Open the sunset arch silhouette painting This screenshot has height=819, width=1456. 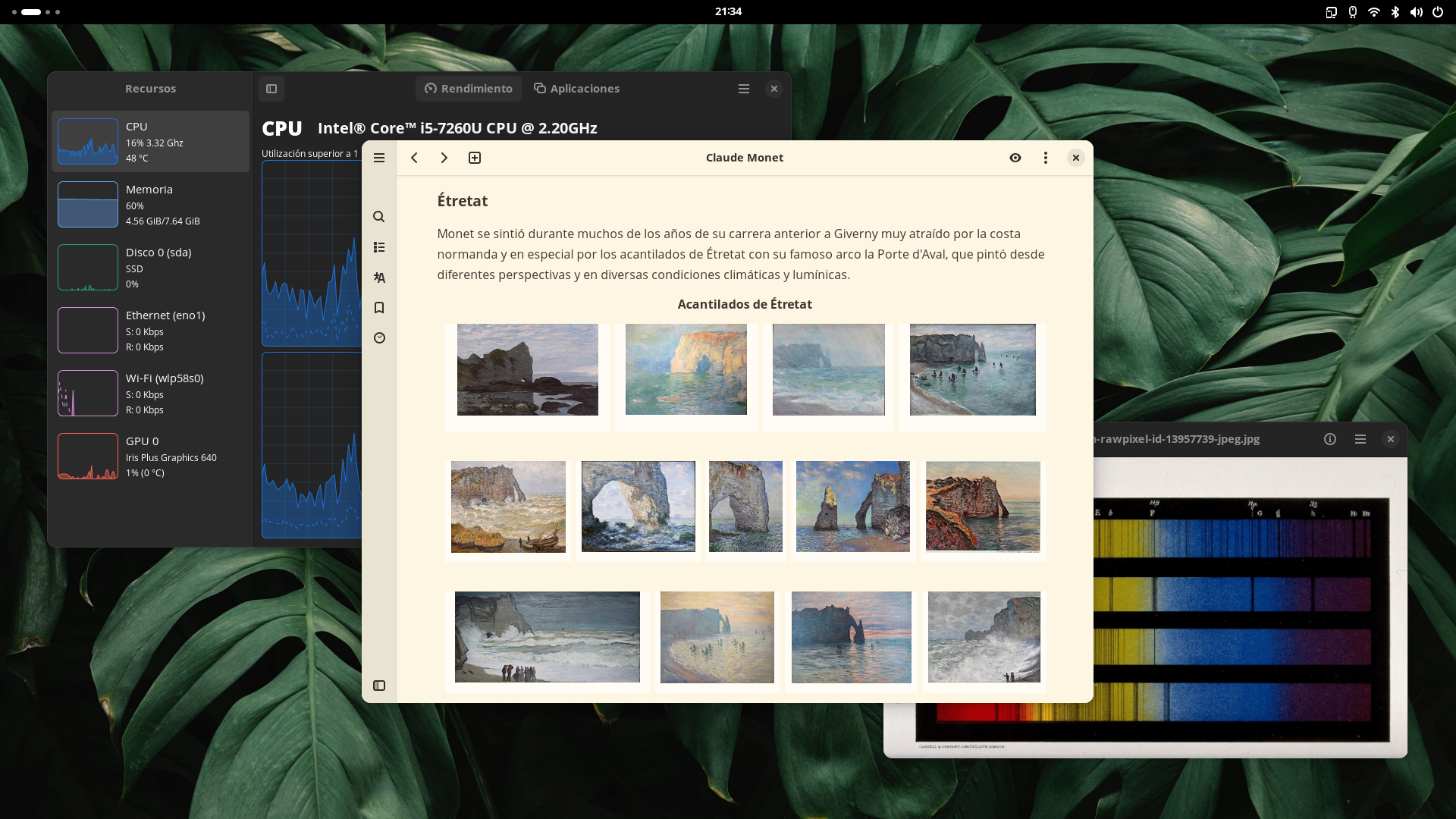coord(852,637)
